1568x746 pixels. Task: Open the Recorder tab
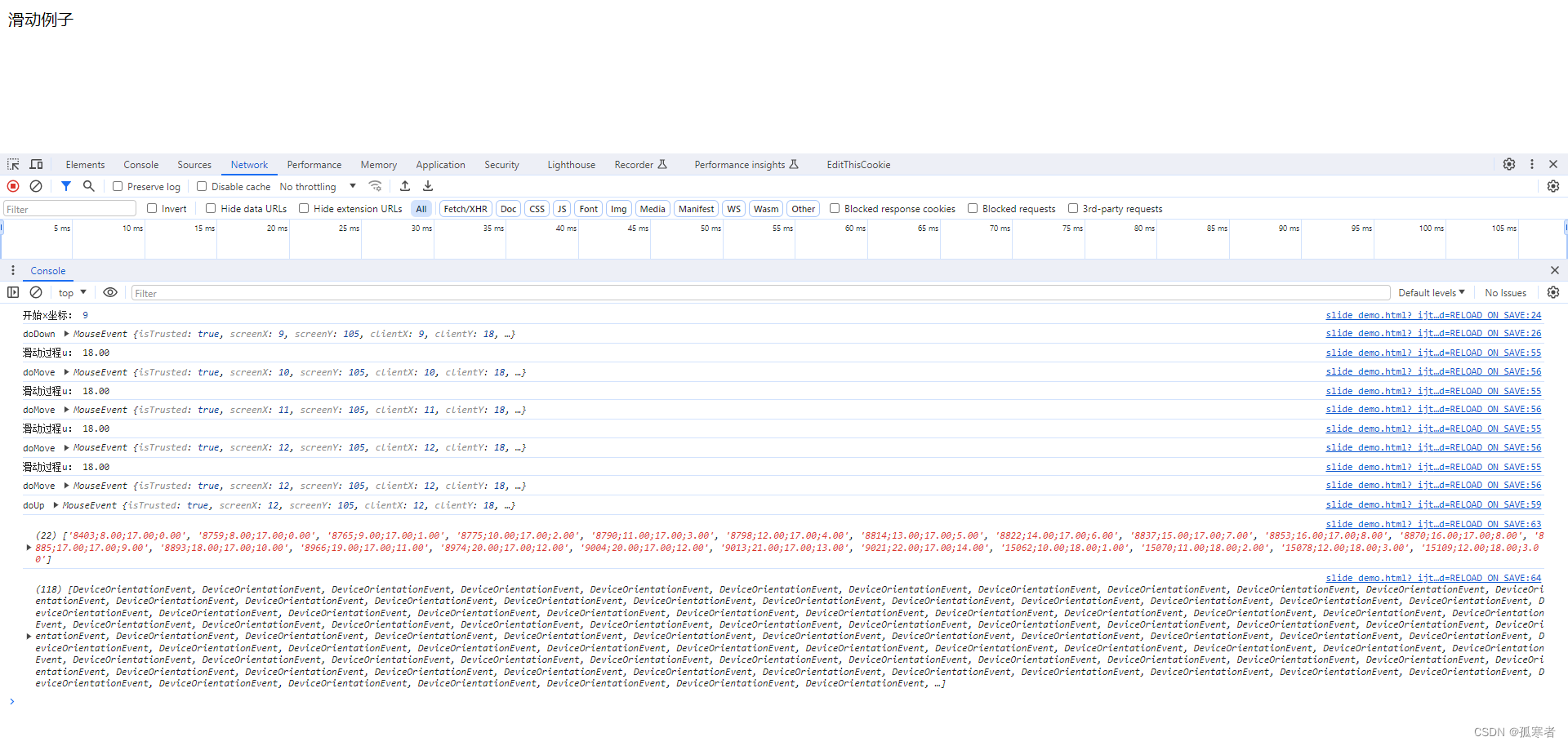[x=640, y=164]
